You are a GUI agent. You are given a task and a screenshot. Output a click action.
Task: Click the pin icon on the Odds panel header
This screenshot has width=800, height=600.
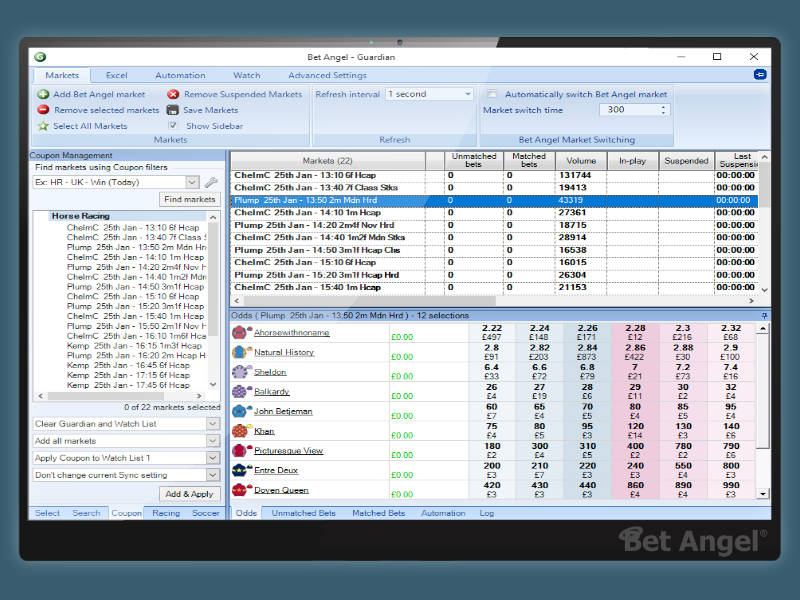764,316
